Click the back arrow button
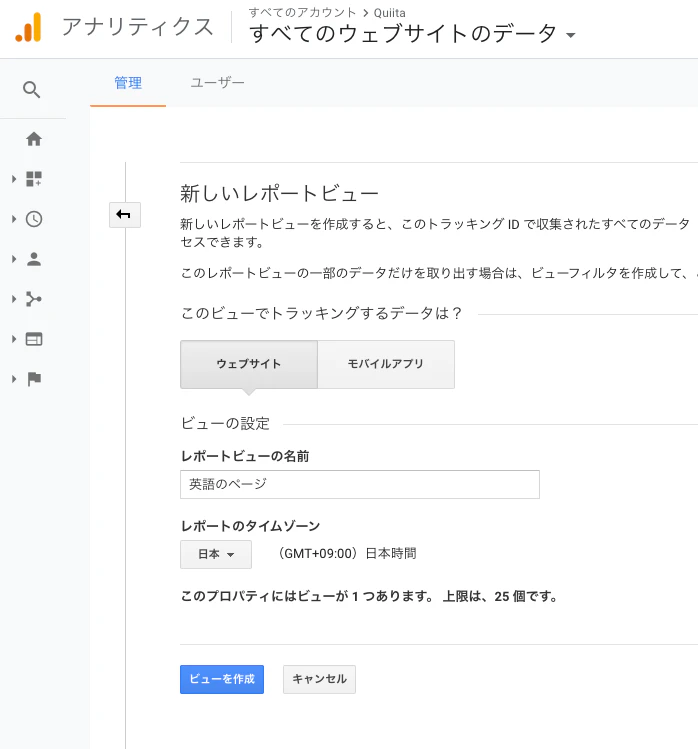 125,214
